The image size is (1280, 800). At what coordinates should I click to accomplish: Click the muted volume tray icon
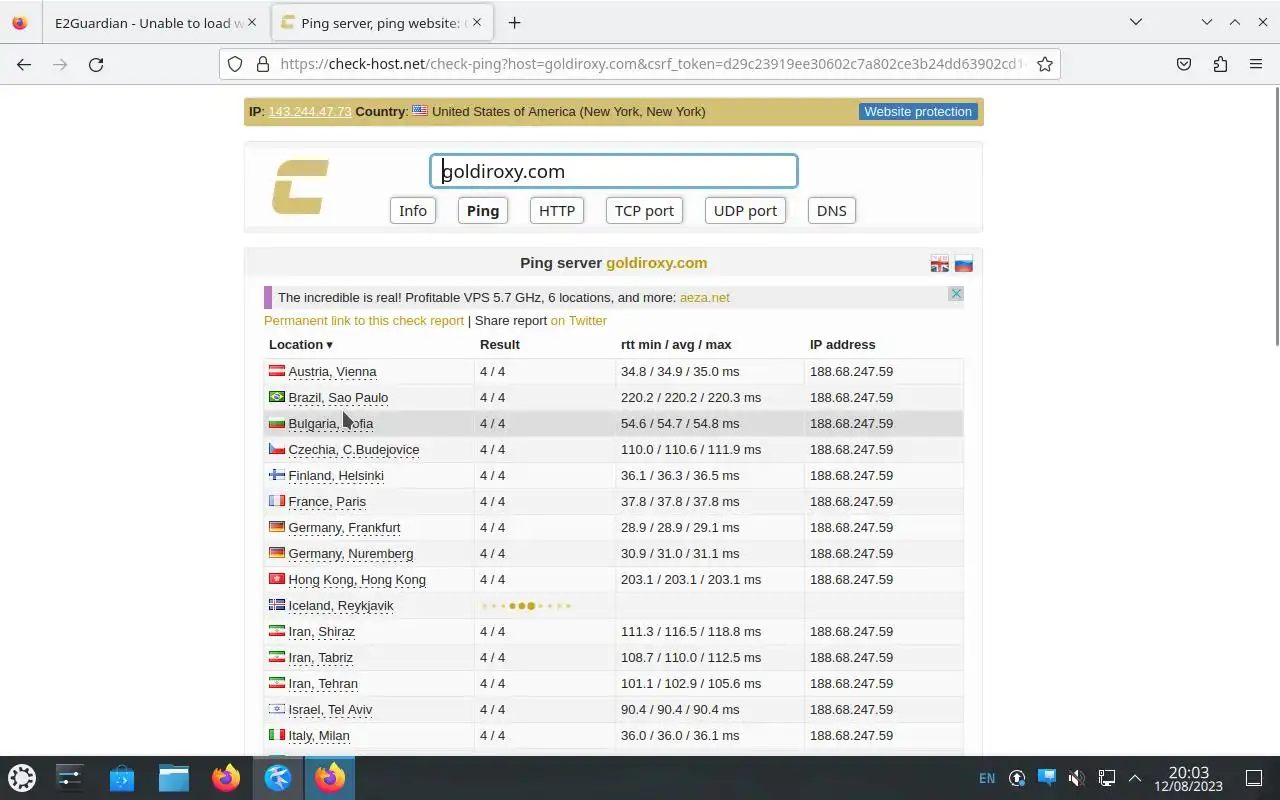[x=1077, y=778]
